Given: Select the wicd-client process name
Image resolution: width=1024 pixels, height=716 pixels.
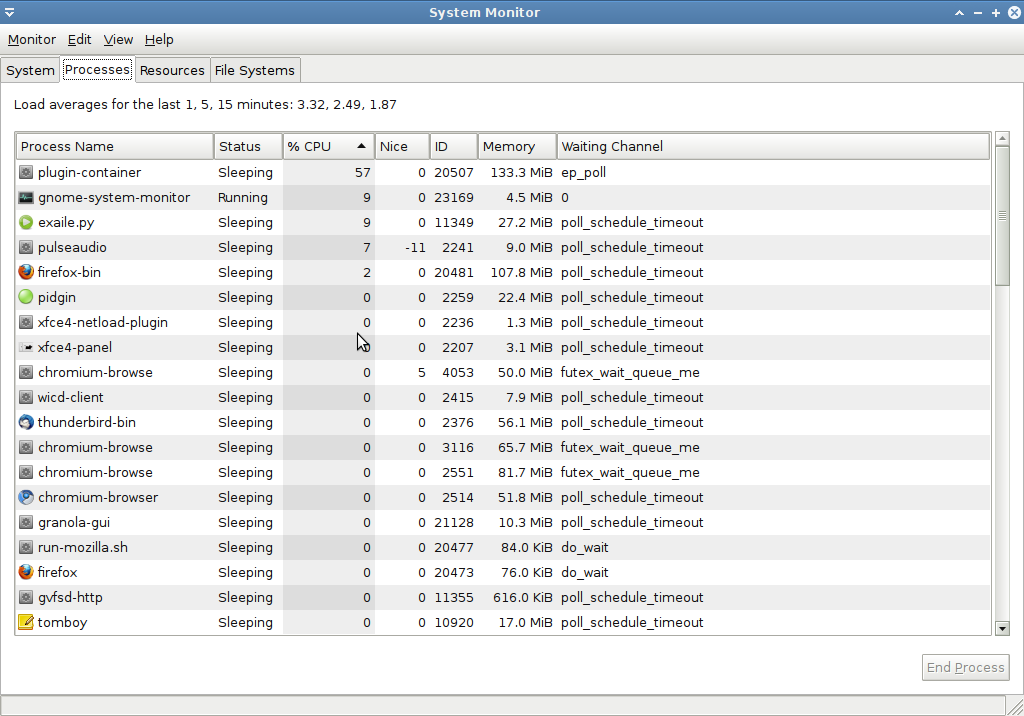Looking at the screenshot, I should tap(71, 397).
